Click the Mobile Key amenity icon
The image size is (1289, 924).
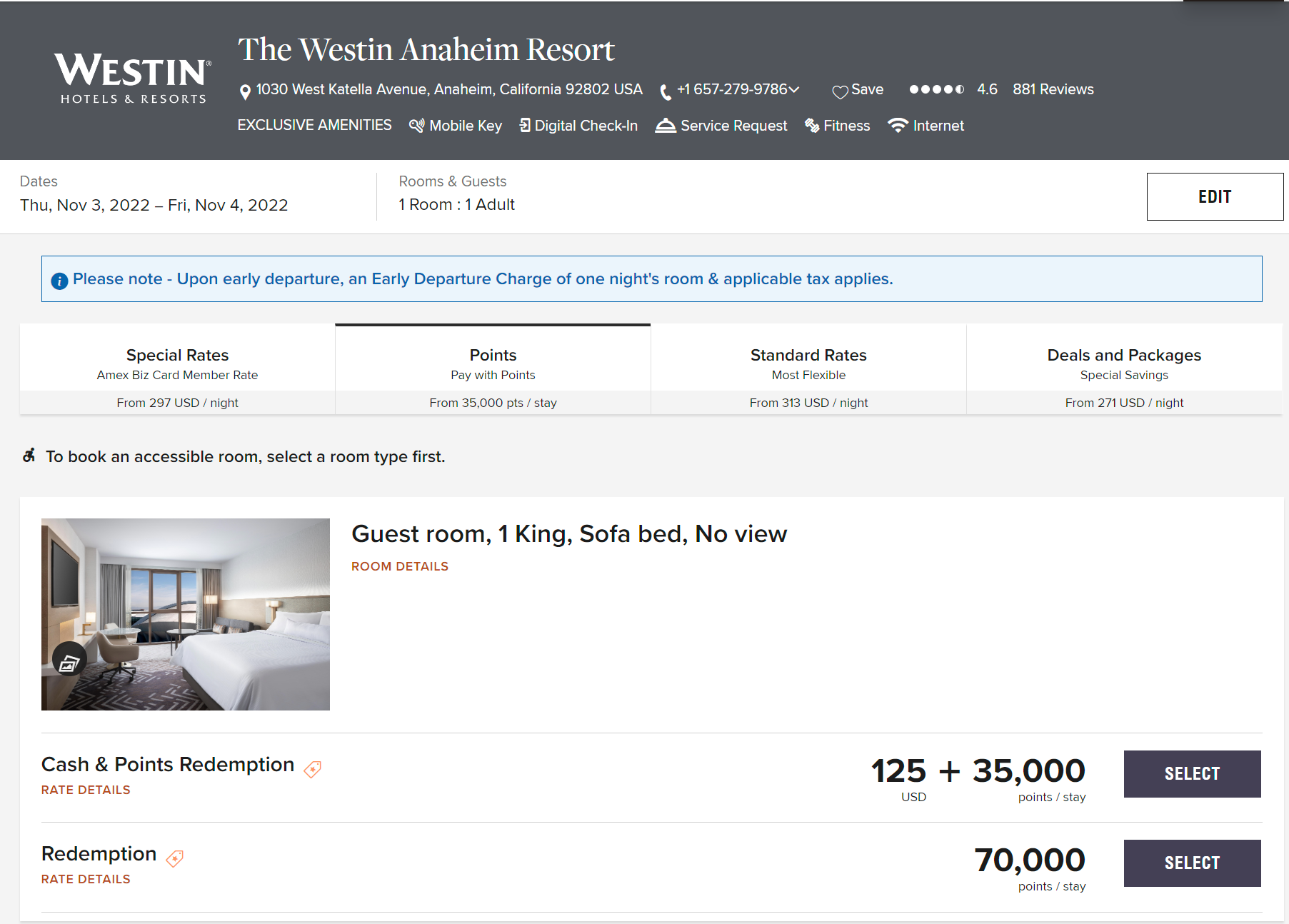point(416,126)
